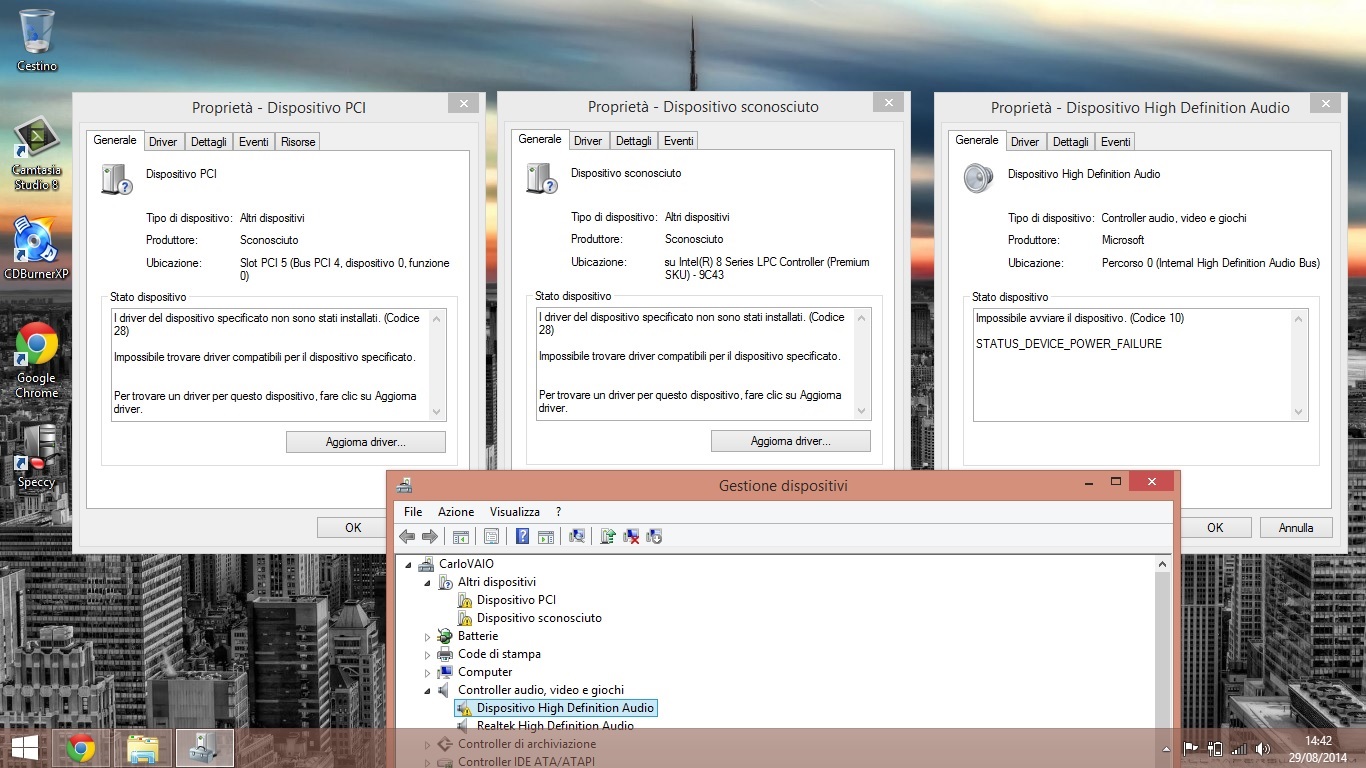Click the volume speaker tray icon
This screenshot has height=768, width=1366.
1263,748
